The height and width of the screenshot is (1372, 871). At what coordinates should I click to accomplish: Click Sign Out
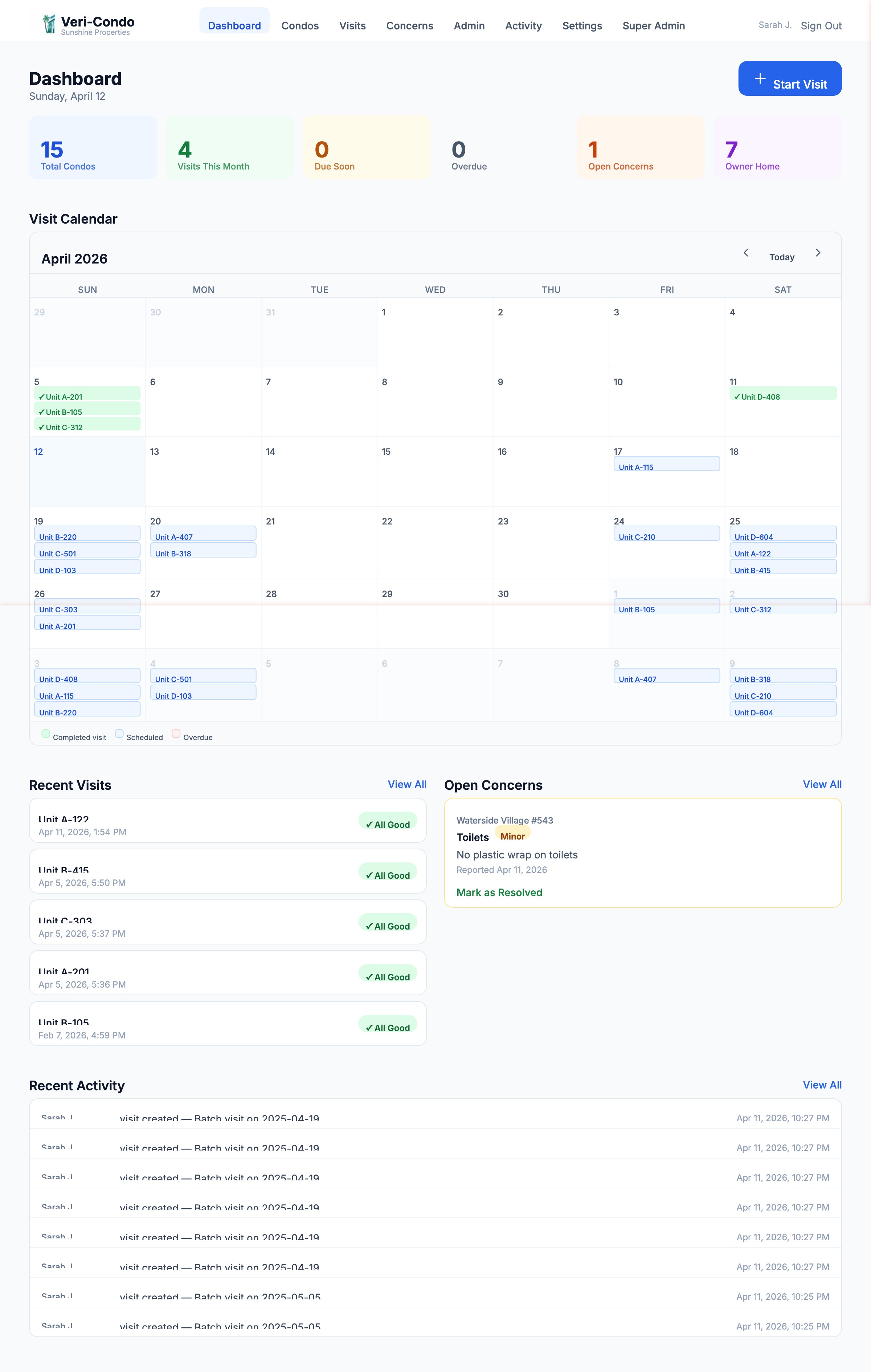pos(821,26)
